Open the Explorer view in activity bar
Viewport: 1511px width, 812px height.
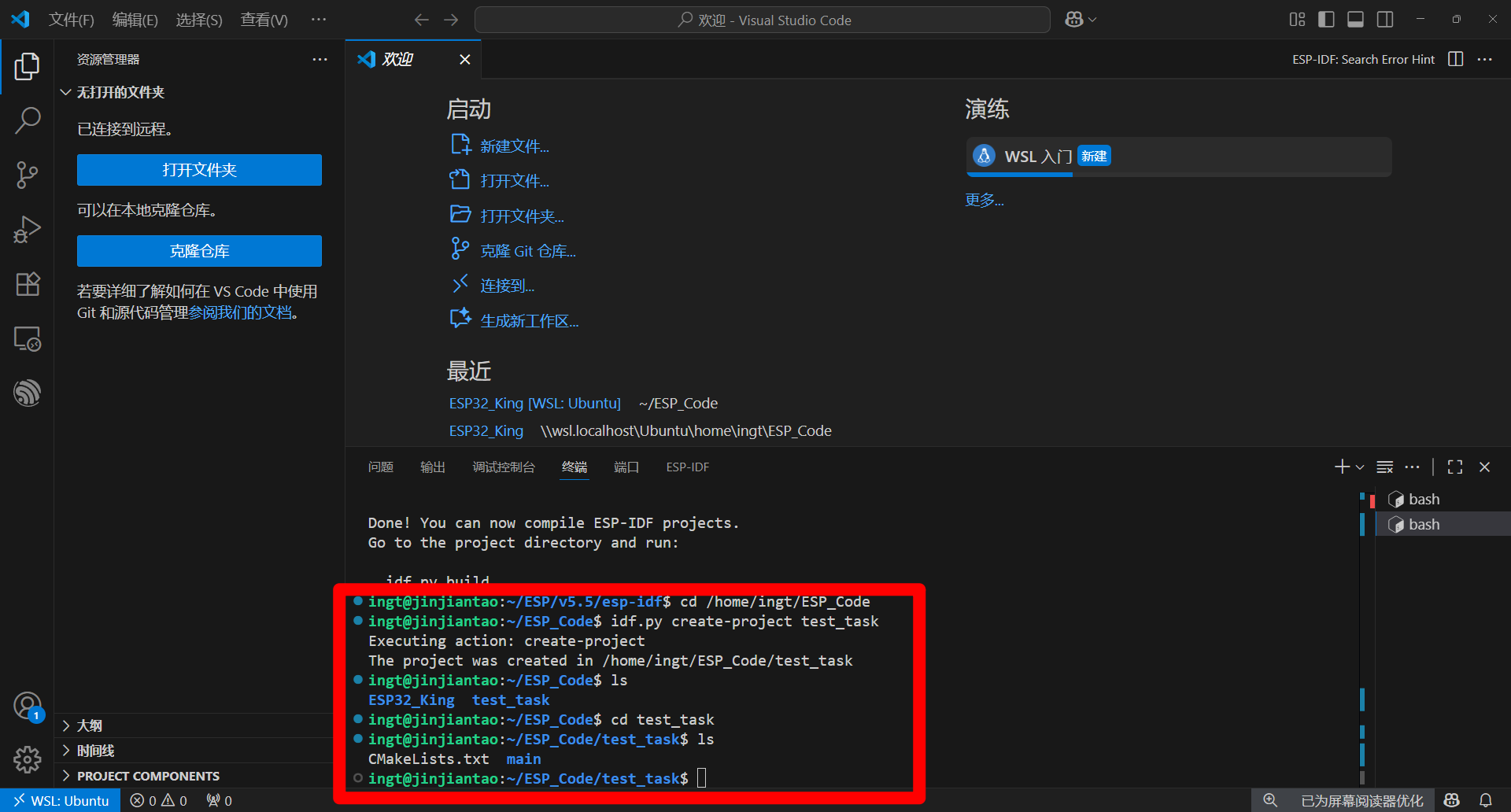pos(27,67)
